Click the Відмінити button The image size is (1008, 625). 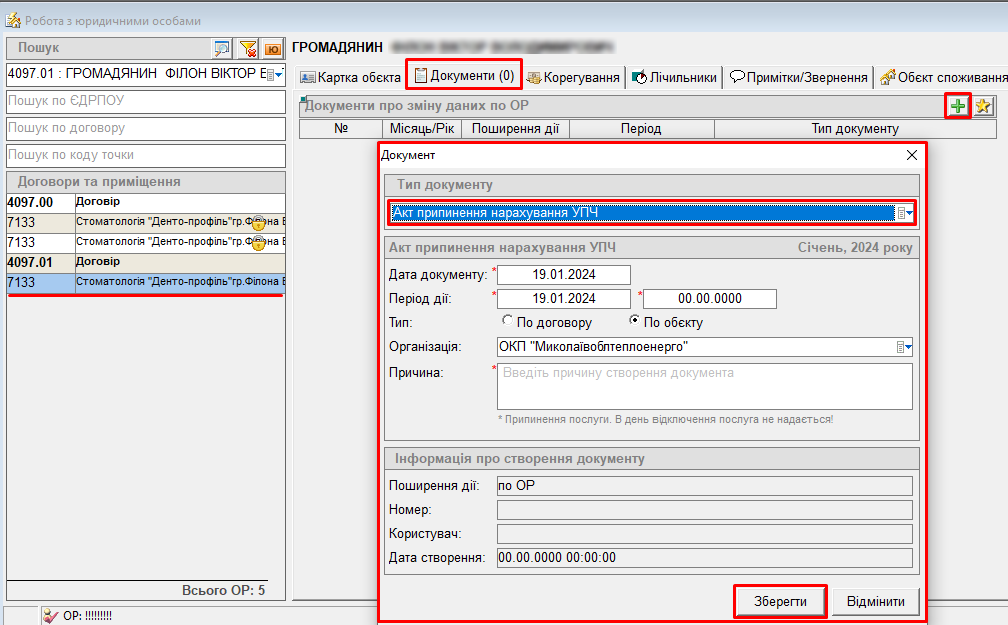[875, 601]
